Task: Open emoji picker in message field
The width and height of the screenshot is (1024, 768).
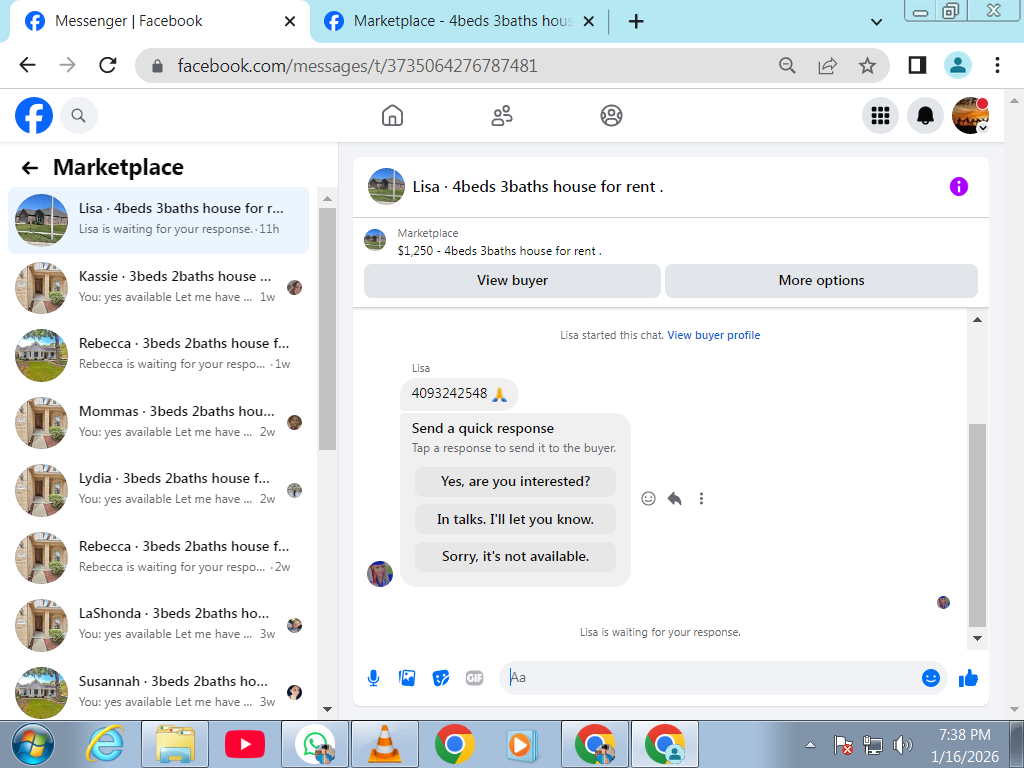Action: 931,678
